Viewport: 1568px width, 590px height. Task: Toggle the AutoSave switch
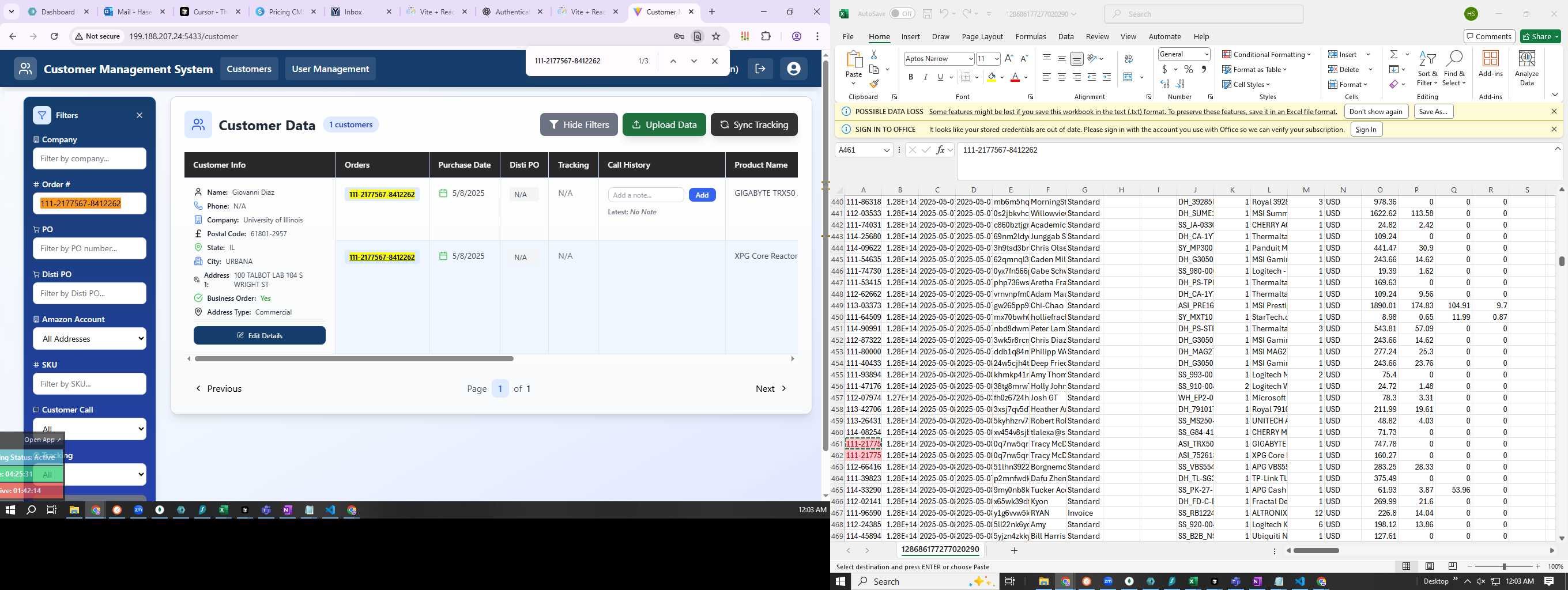pos(902,14)
